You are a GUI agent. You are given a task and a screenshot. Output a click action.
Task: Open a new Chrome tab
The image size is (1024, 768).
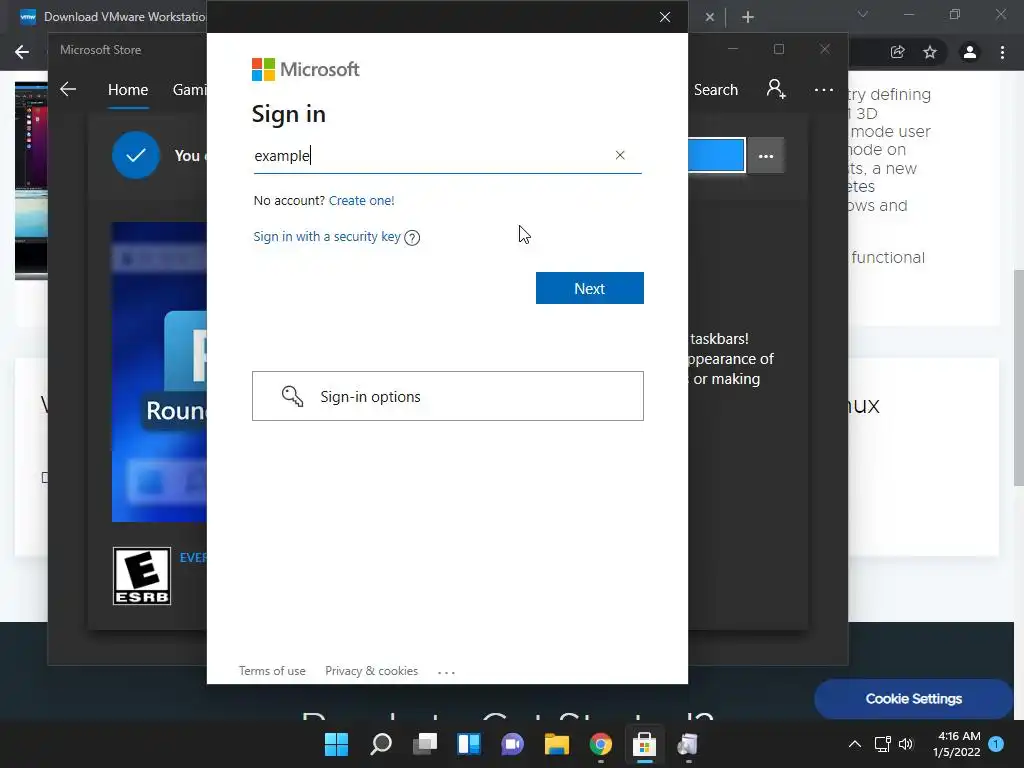[748, 17]
